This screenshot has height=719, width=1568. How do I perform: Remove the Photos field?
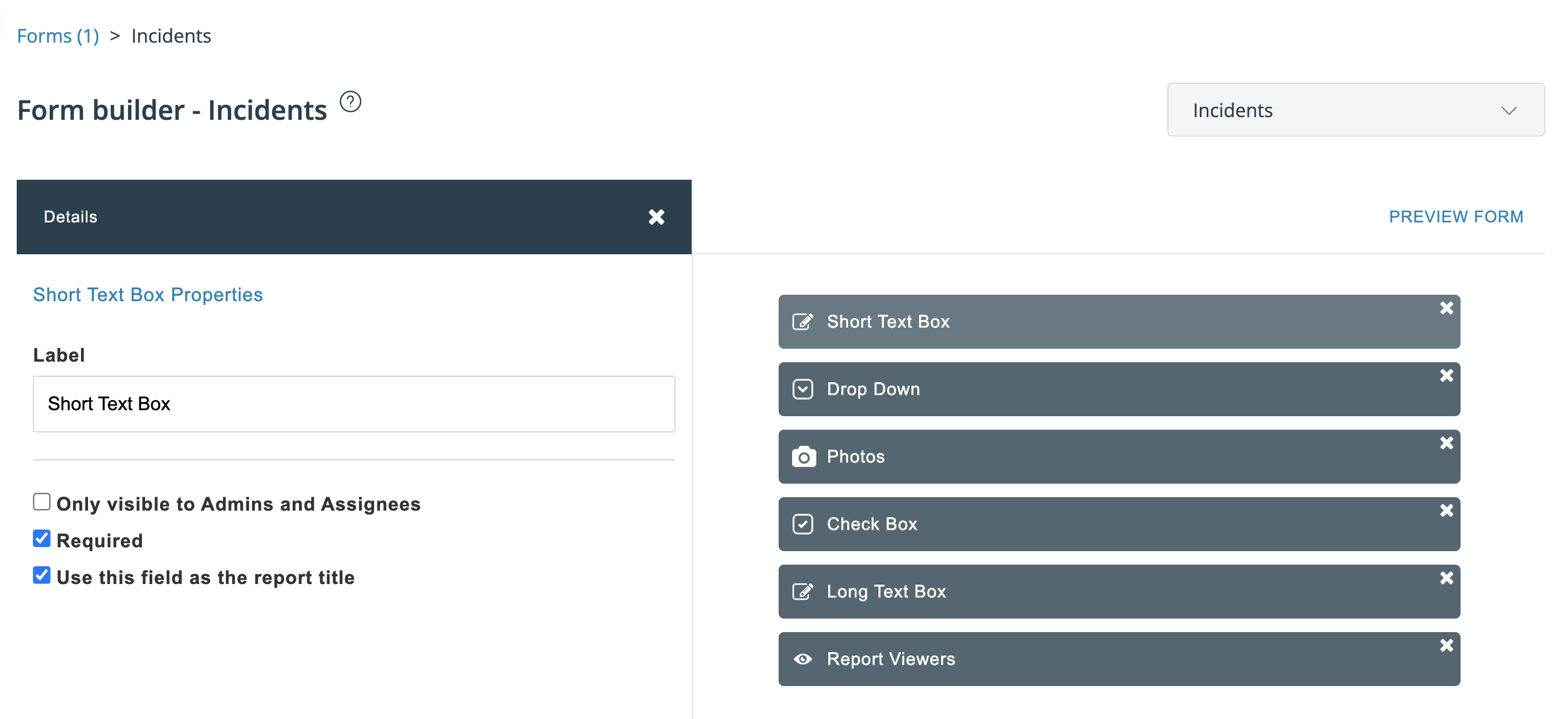click(x=1447, y=444)
